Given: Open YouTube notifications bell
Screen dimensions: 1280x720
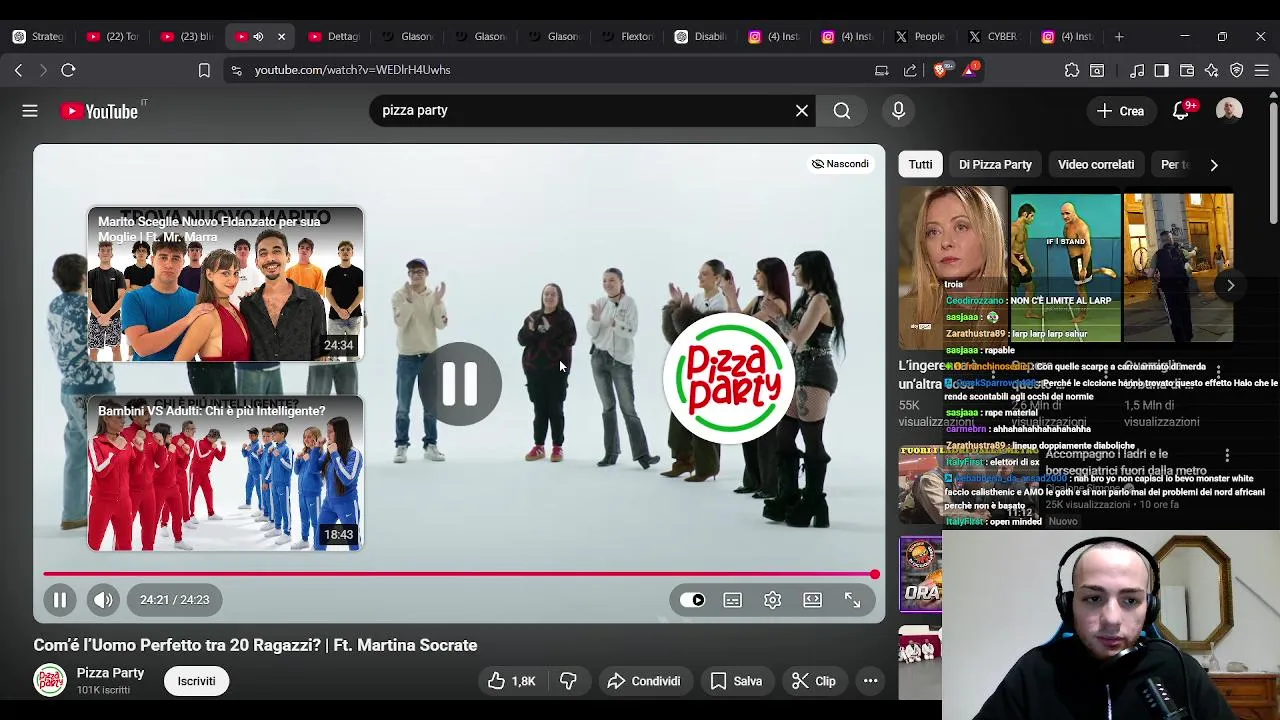Looking at the screenshot, I should point(1181,111).
